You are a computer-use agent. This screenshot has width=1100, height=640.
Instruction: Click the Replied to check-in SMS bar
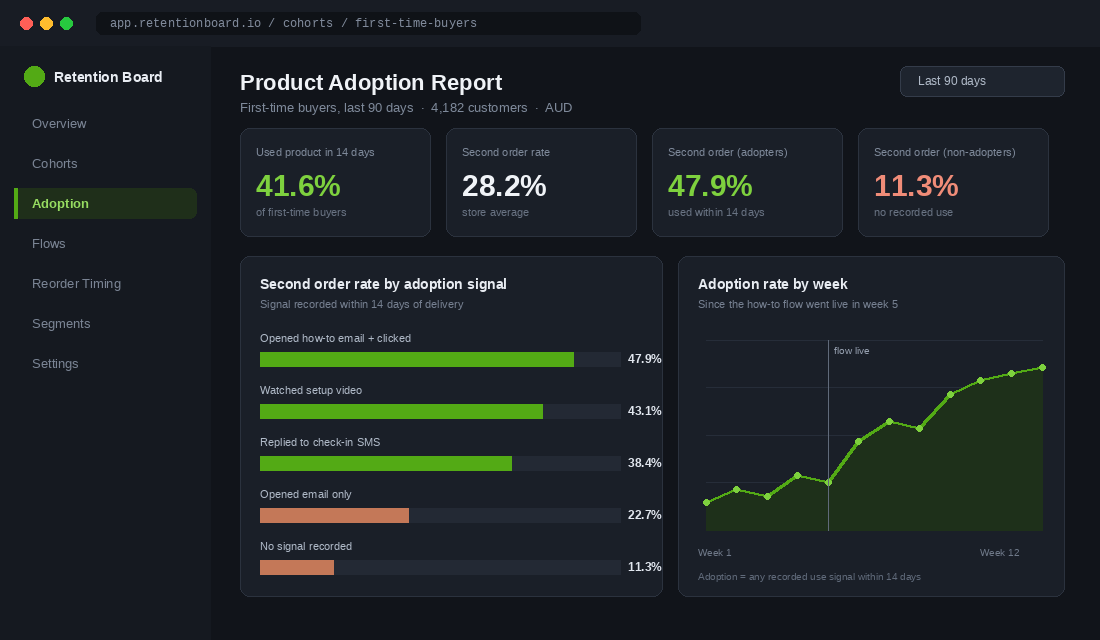(x=386, y=463)
